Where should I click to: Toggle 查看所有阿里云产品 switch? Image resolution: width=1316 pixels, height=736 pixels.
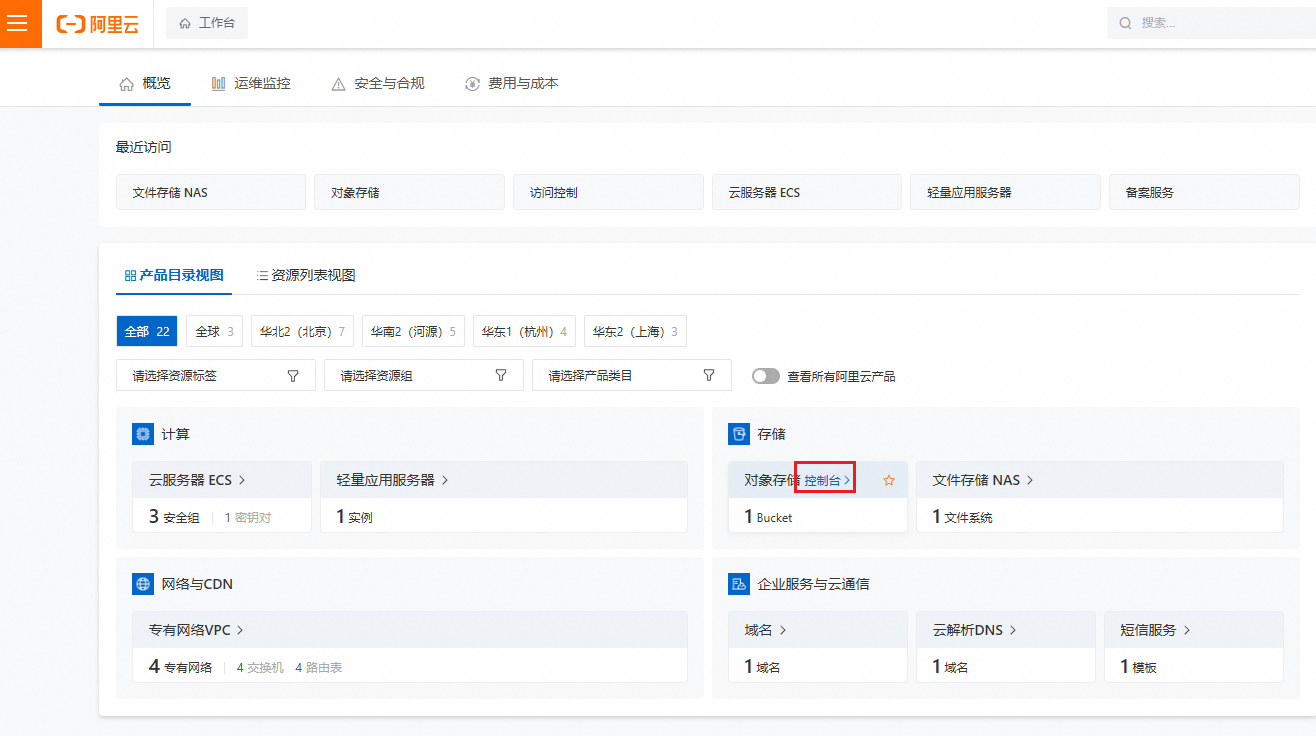click(766, 376)
